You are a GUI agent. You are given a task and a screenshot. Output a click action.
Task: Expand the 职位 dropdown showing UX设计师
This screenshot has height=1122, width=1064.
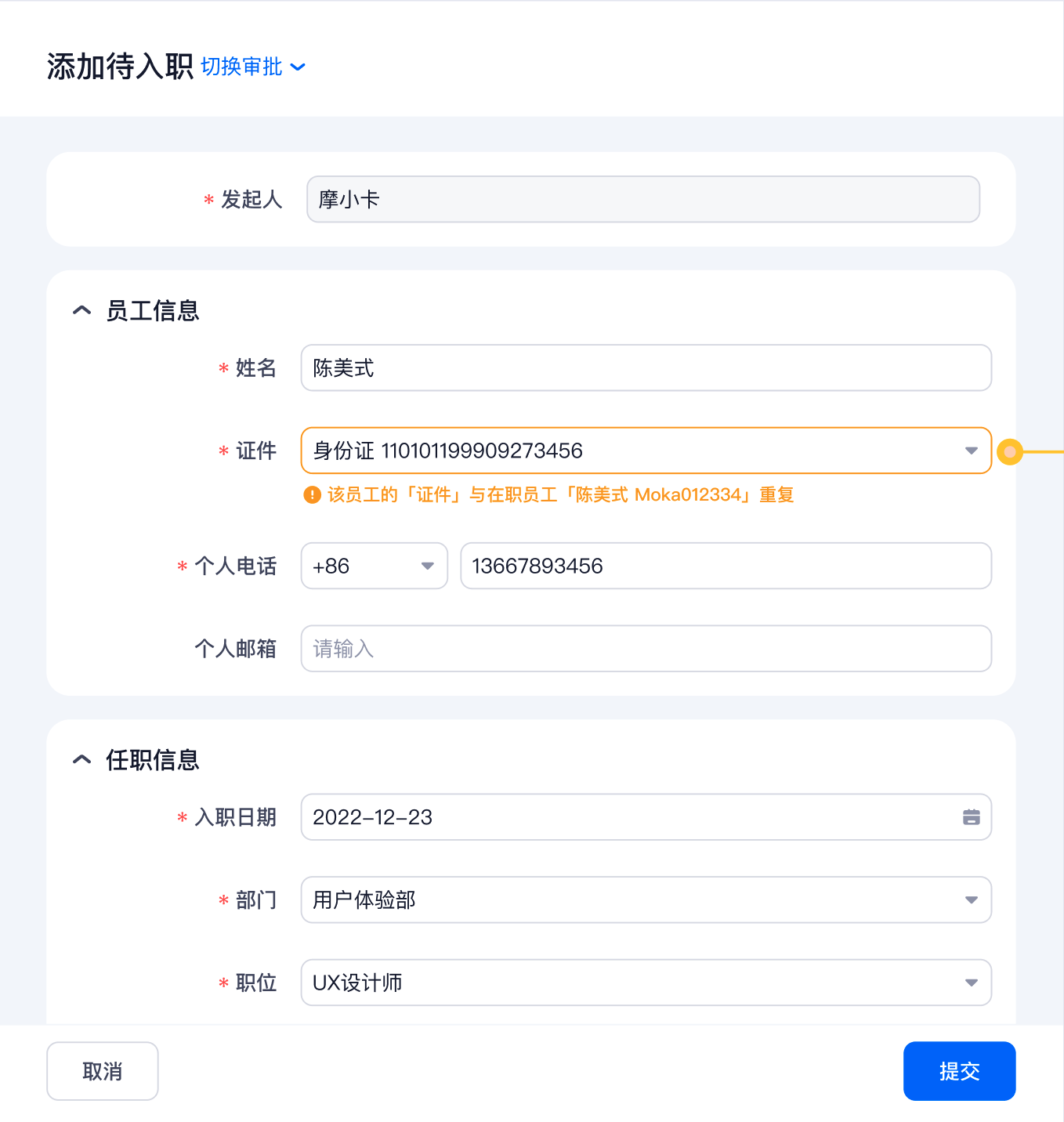point(971,983)
